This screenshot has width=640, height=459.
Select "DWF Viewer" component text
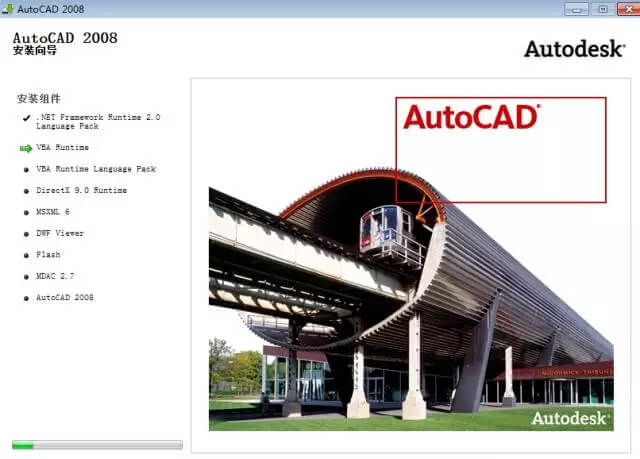60,233
